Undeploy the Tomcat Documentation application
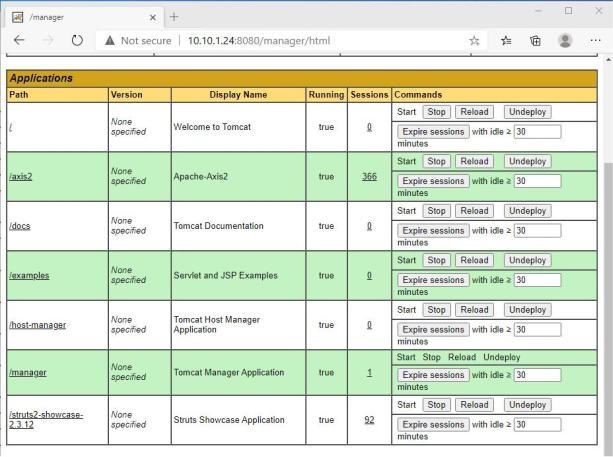This screenshot has width=613, height=457. 527,211
